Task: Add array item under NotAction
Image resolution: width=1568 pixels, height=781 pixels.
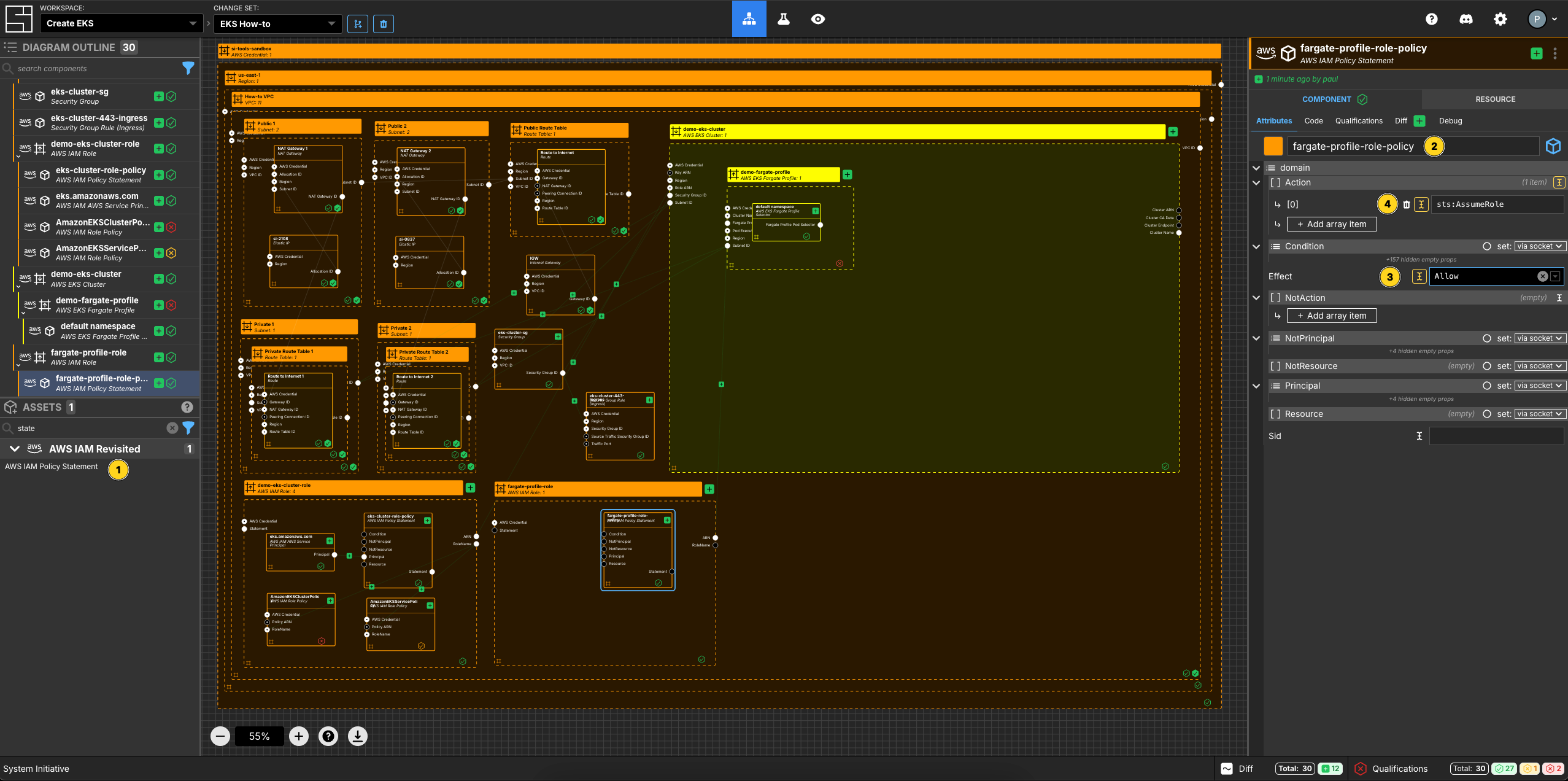Action: [1332, 316]
